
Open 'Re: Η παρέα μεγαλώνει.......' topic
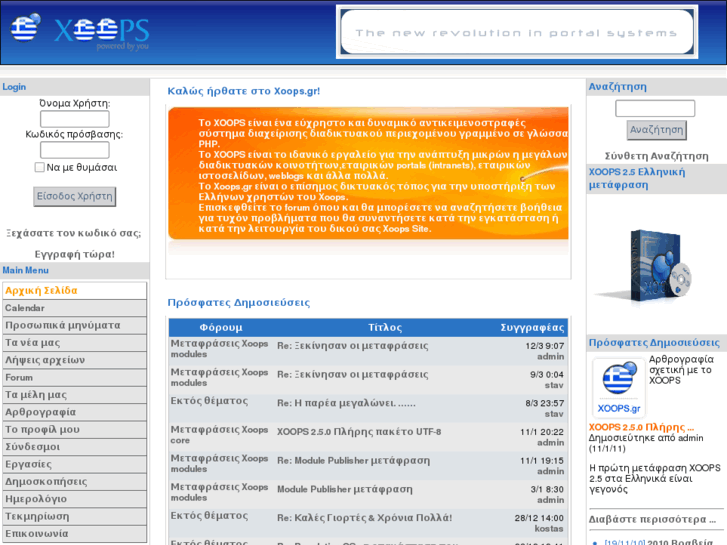click(x=346, y=403)
